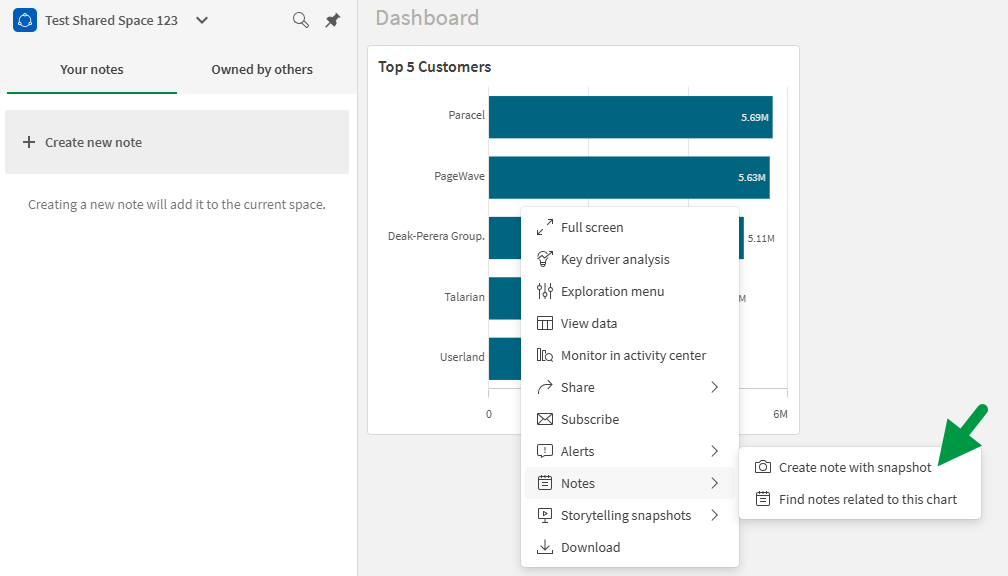Click the Download icon in context menu
The width and height of the screenshot is (1008, 576).
click(x=545, y=548)
